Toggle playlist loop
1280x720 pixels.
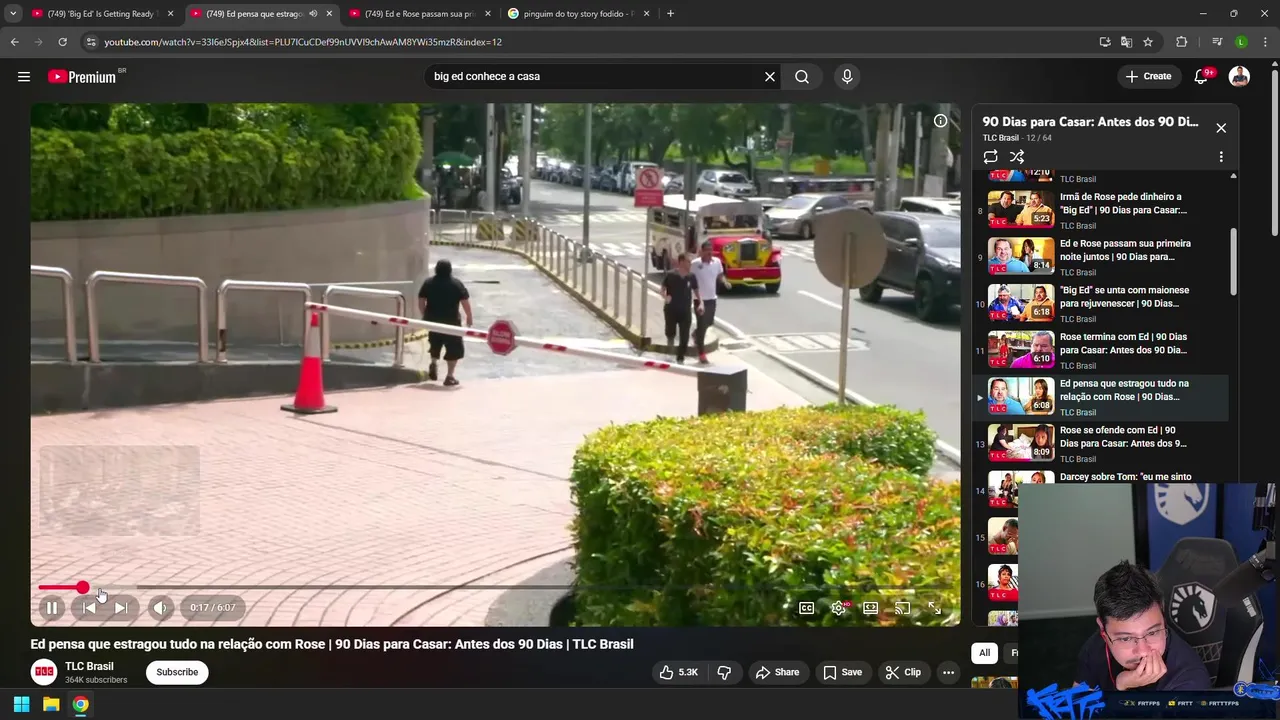pyautogui.click(x=991, y=157)
